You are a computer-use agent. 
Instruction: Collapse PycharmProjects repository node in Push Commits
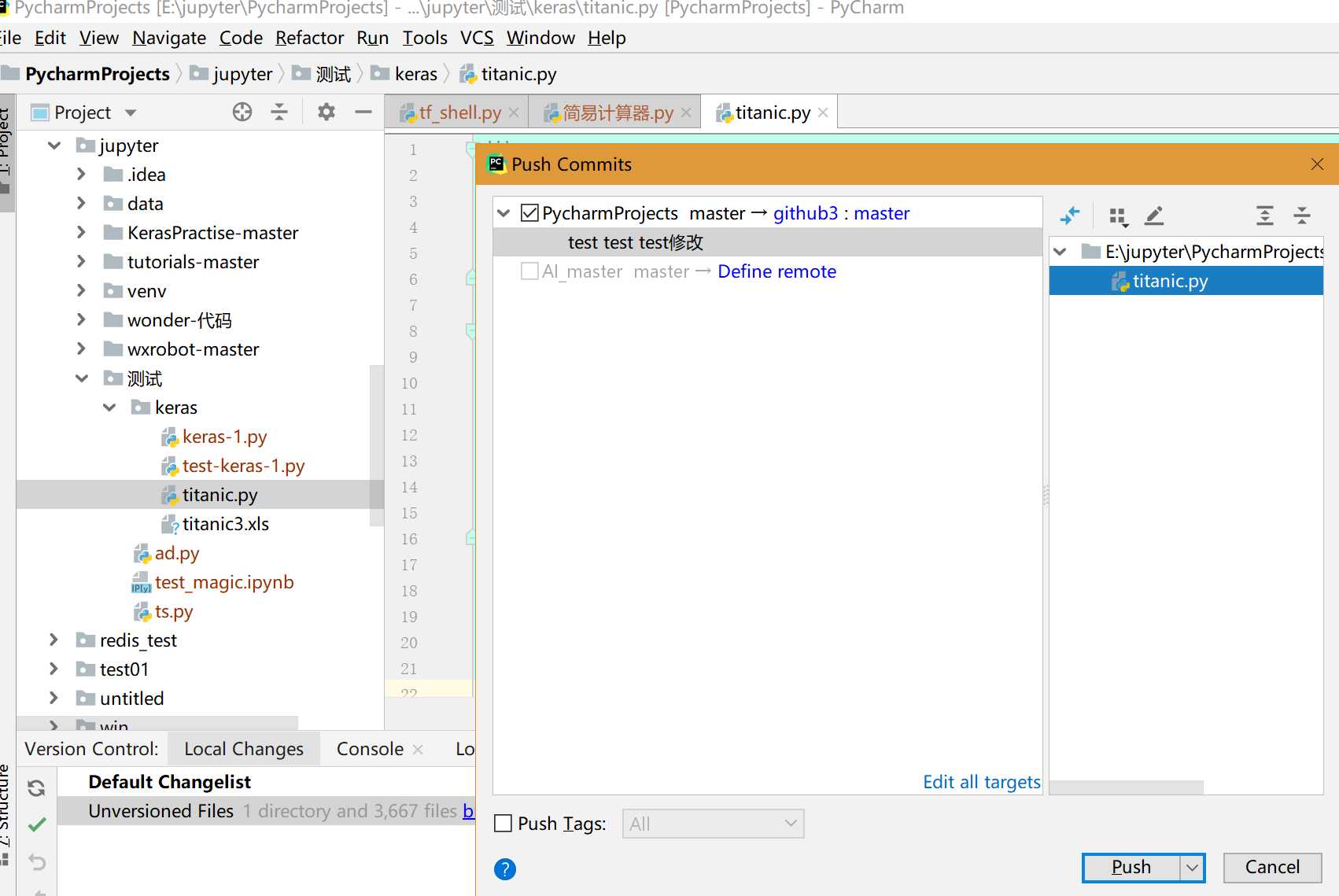click(x=504, y=213)
